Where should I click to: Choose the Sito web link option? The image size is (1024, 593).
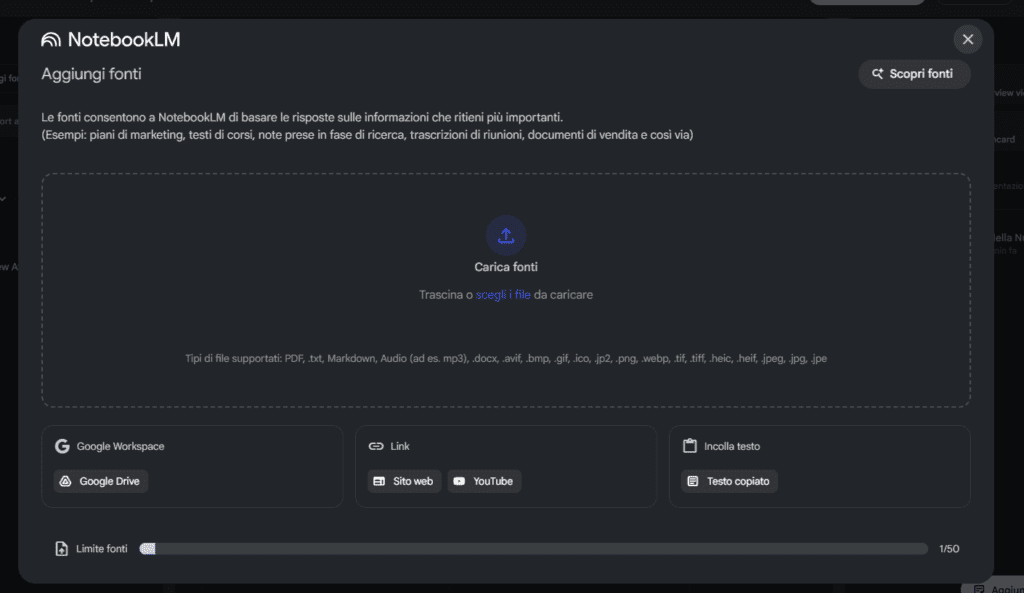coord(404,481)
